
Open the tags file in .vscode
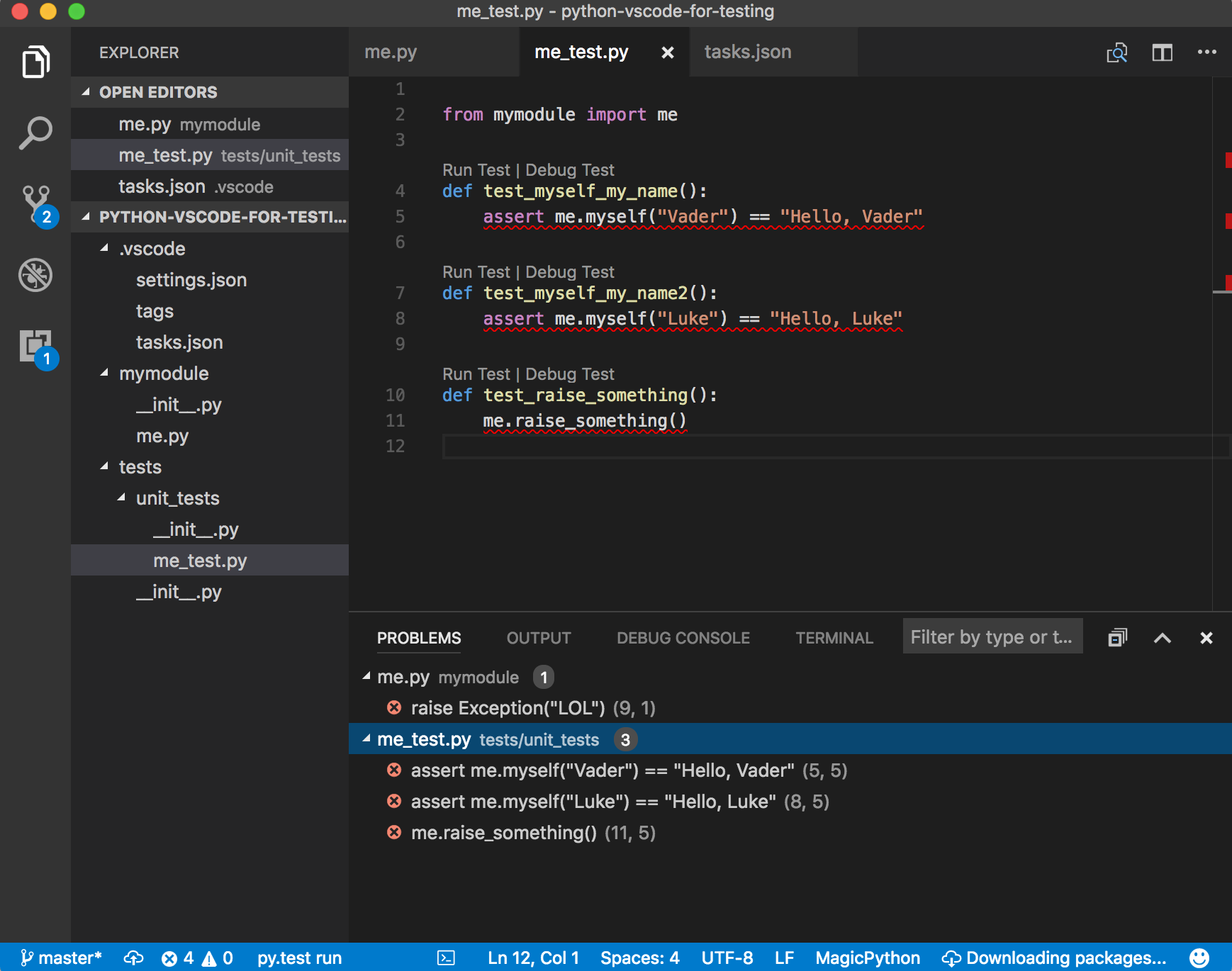click(210, 311)
